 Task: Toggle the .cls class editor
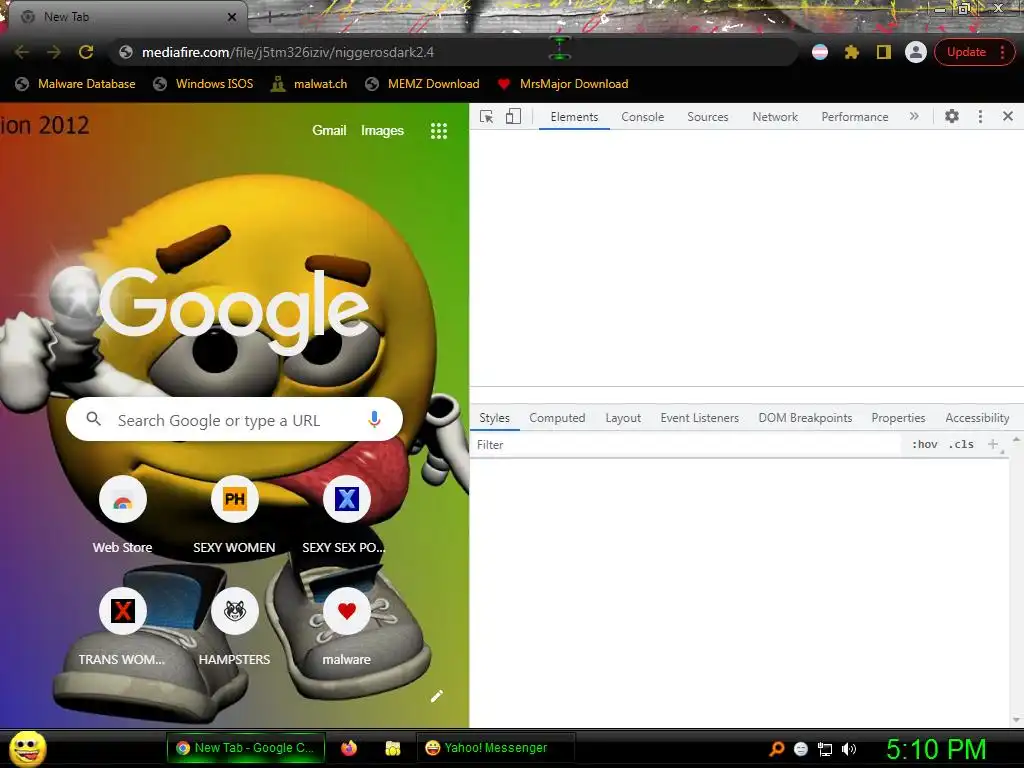(x=961, y=444)
